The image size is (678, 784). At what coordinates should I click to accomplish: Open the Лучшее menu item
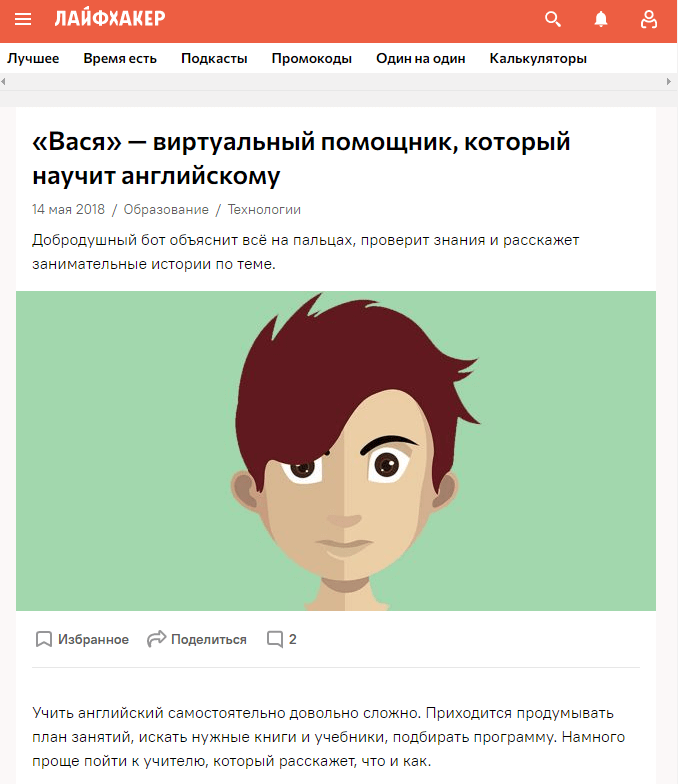pos(33,58)
